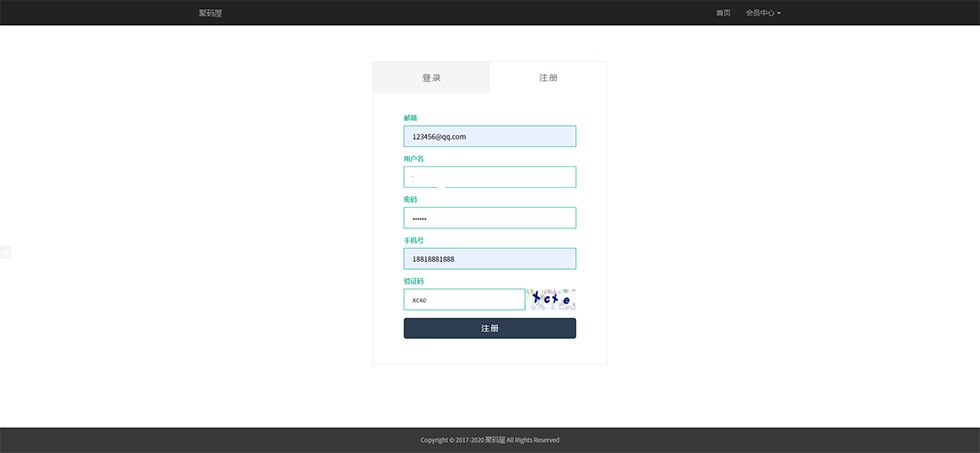The height and width of the screenshot is (453, 980).
Task: Expand the 会员中心 dropdown menu
Action: [x=762, y=12]
